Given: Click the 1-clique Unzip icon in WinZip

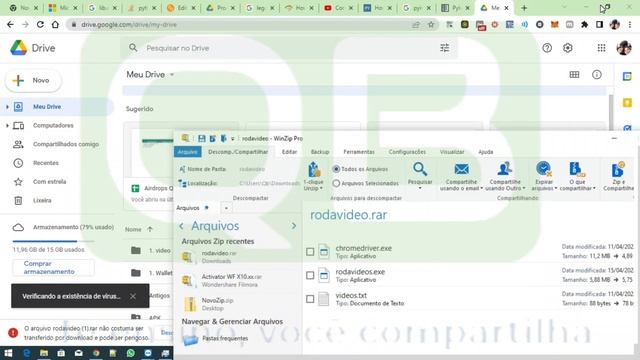Looking at the screenshot, I should coord(313,169).
